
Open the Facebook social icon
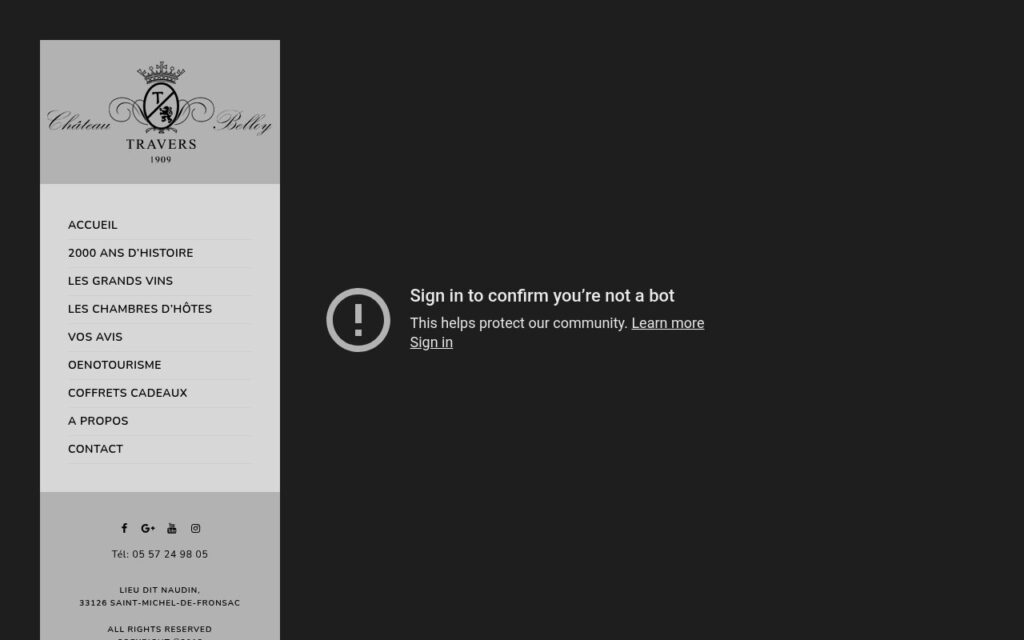124,528
